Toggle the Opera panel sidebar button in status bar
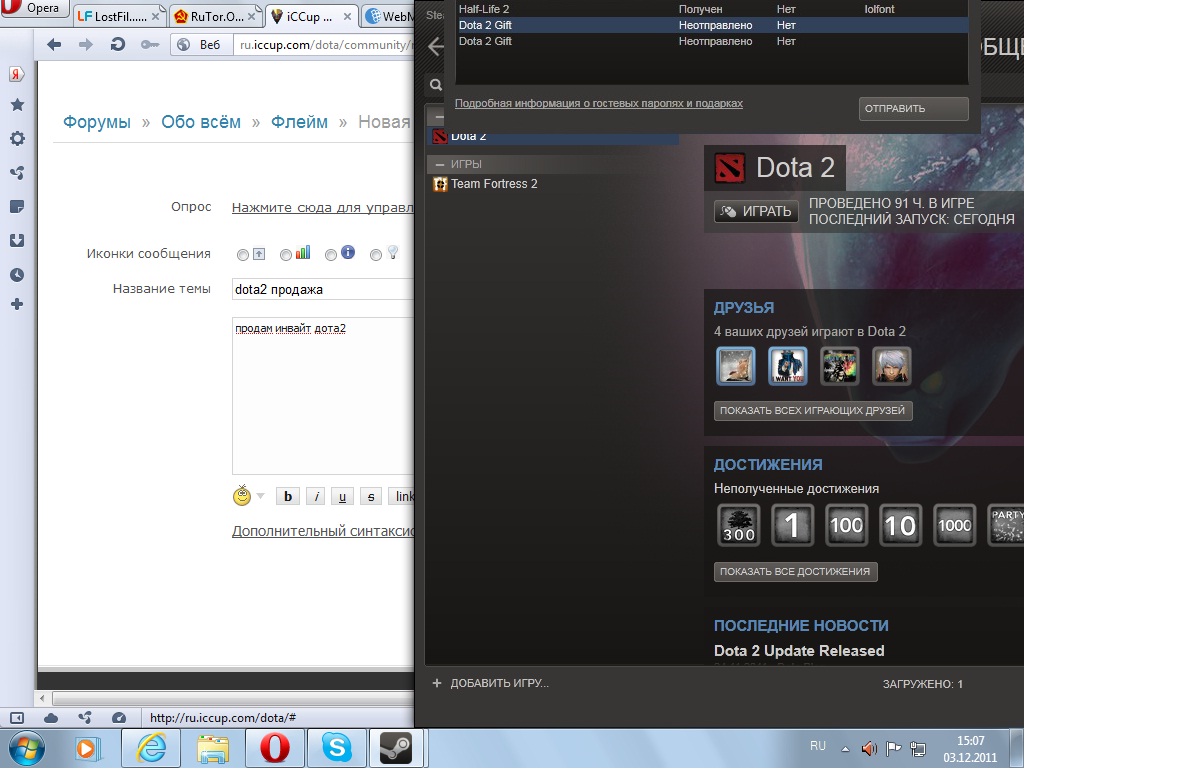Image resolution: width=1200 pixels, height=772 pixels. click(17, 718)
